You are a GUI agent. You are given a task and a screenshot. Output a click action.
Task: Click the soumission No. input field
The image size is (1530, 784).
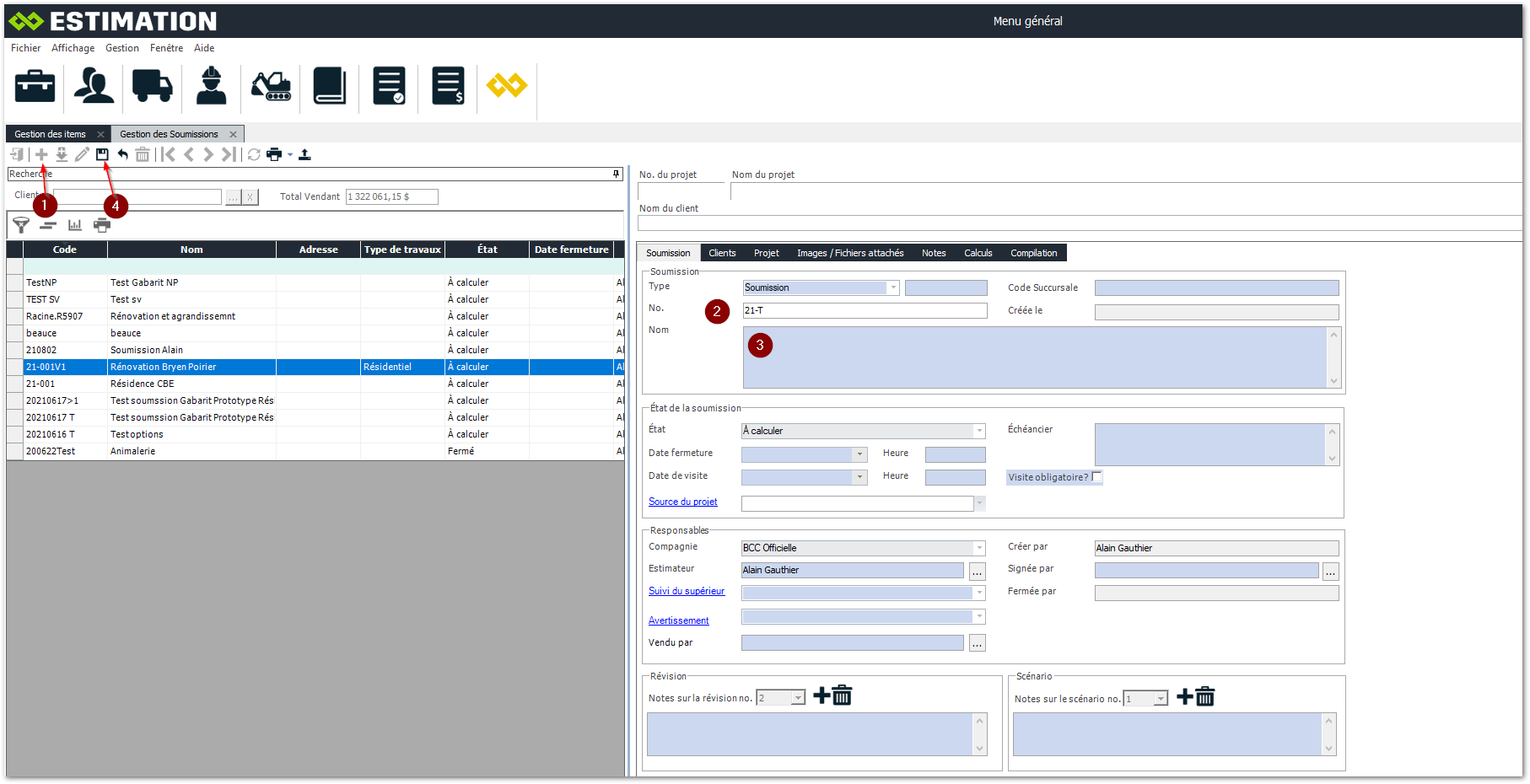click(x=864, y=310)
